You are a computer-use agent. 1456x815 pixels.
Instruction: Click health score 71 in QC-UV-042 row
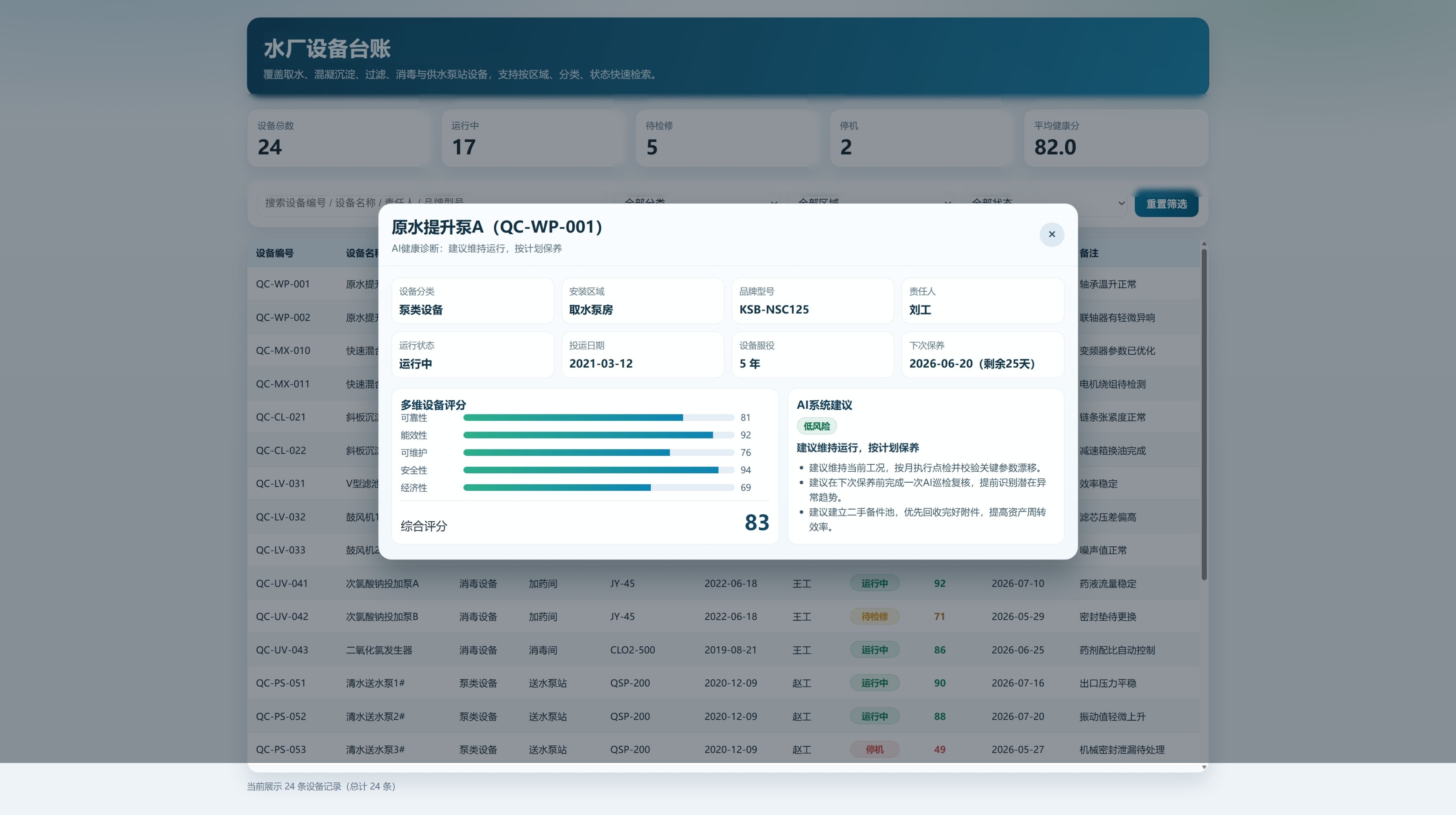(939, 616)
